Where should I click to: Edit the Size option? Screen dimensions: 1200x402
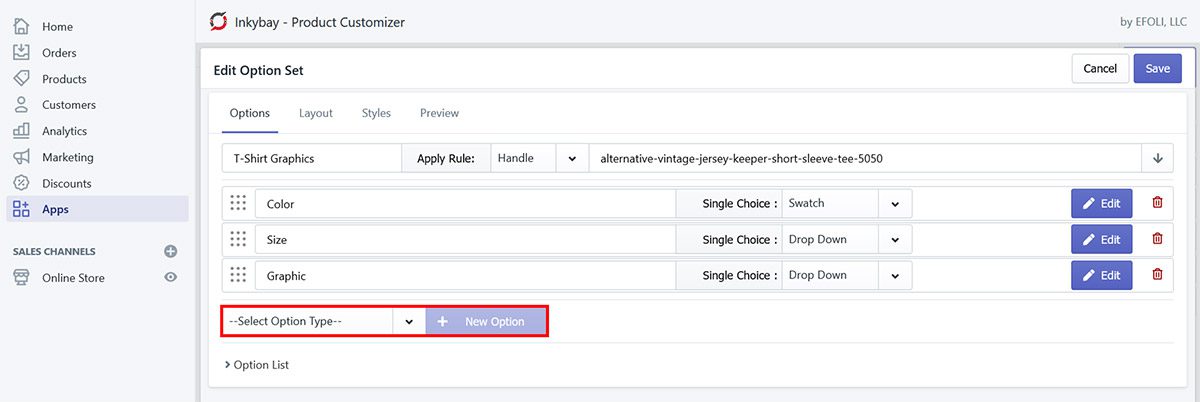click(1101, 240)
